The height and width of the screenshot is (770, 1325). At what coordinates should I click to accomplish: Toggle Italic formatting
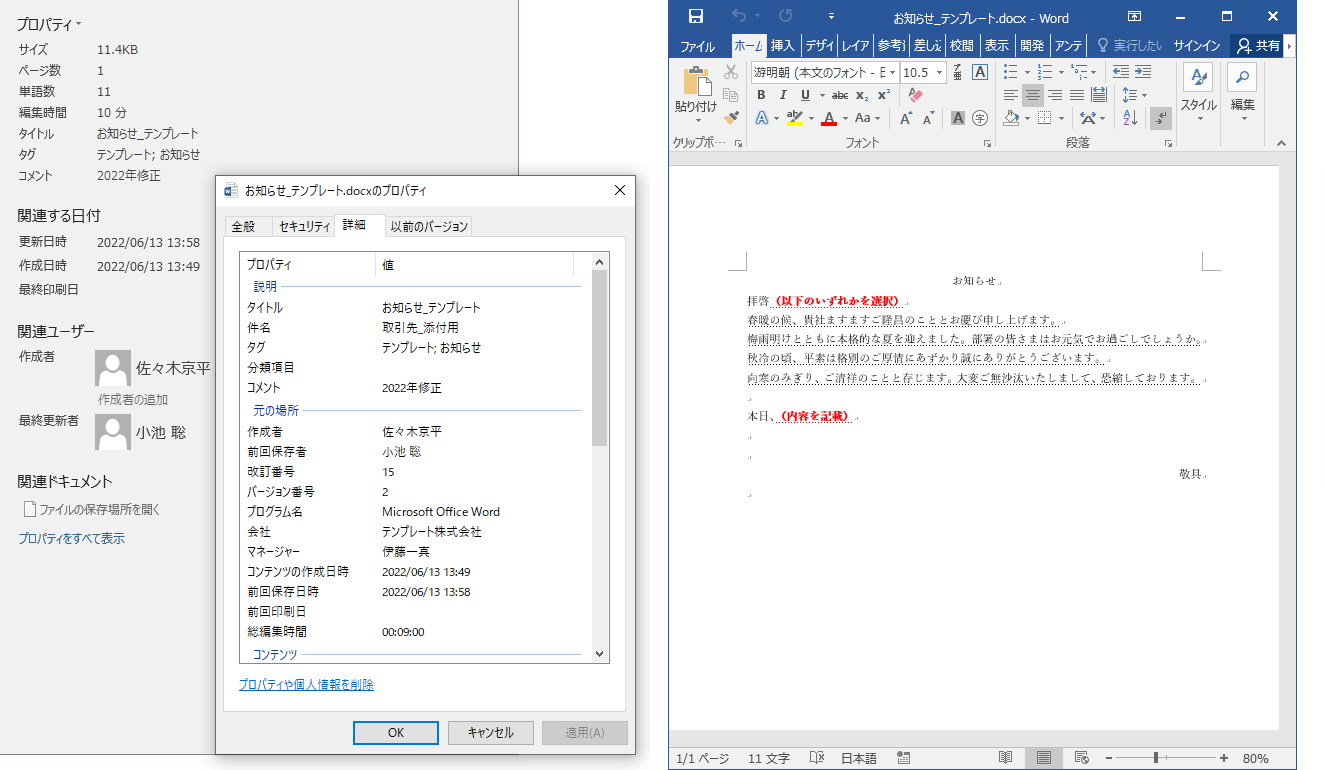click(x=783, y=95)
